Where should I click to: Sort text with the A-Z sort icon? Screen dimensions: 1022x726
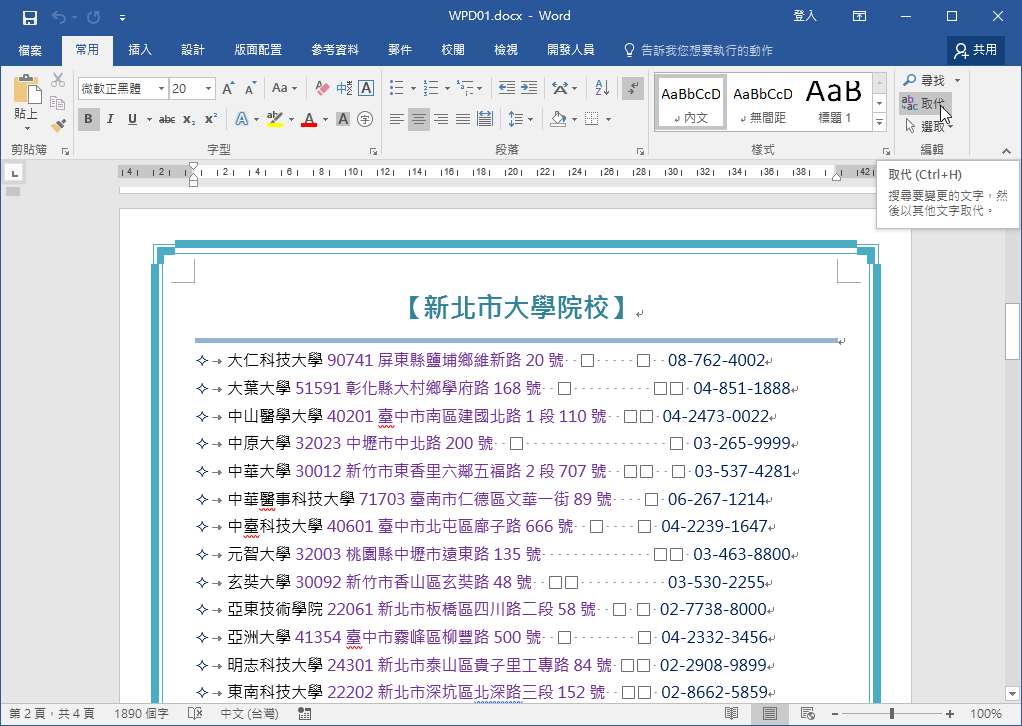pos(602,88)
